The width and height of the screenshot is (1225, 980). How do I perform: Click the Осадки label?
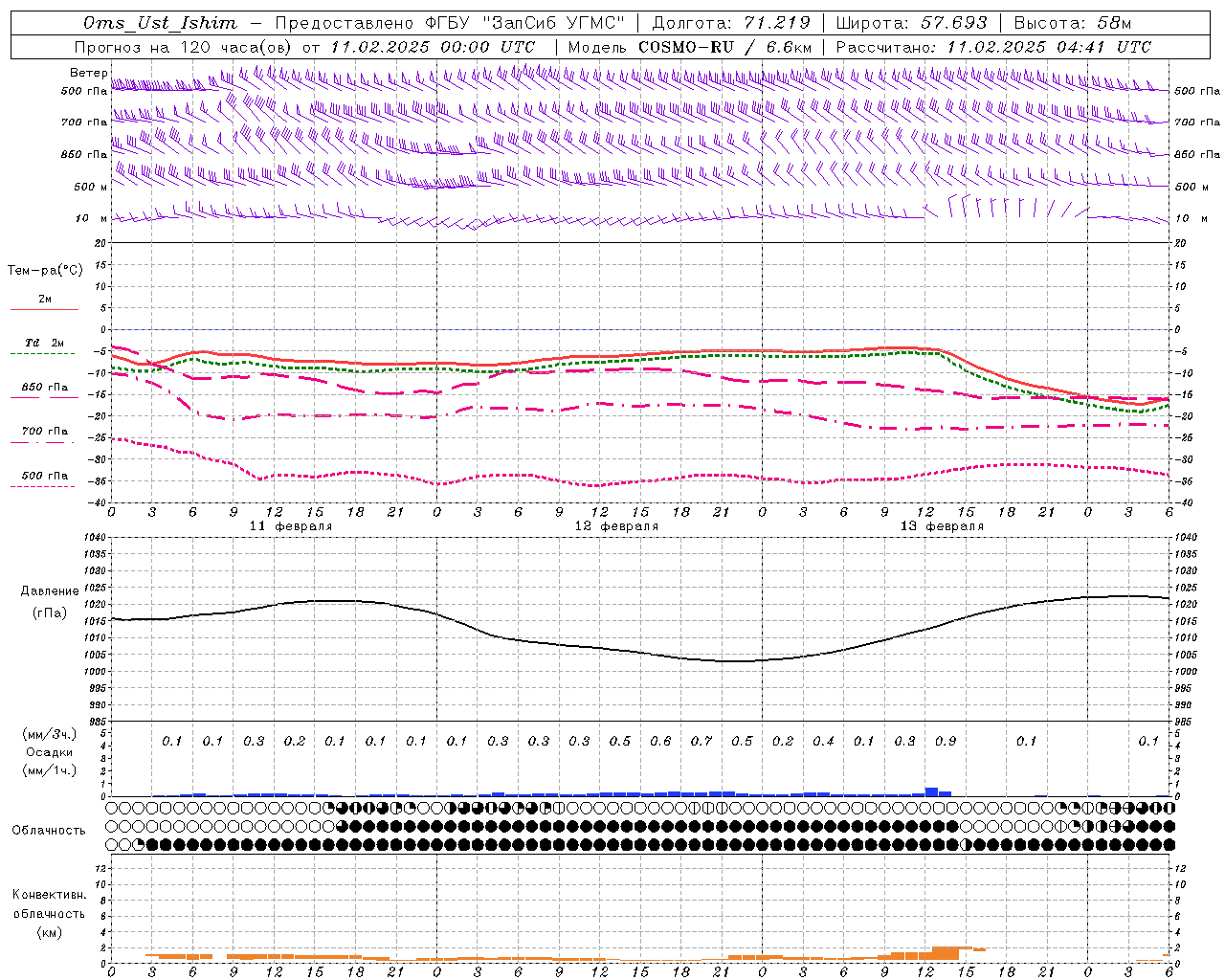pyautogui.click(x=50, y=752)
